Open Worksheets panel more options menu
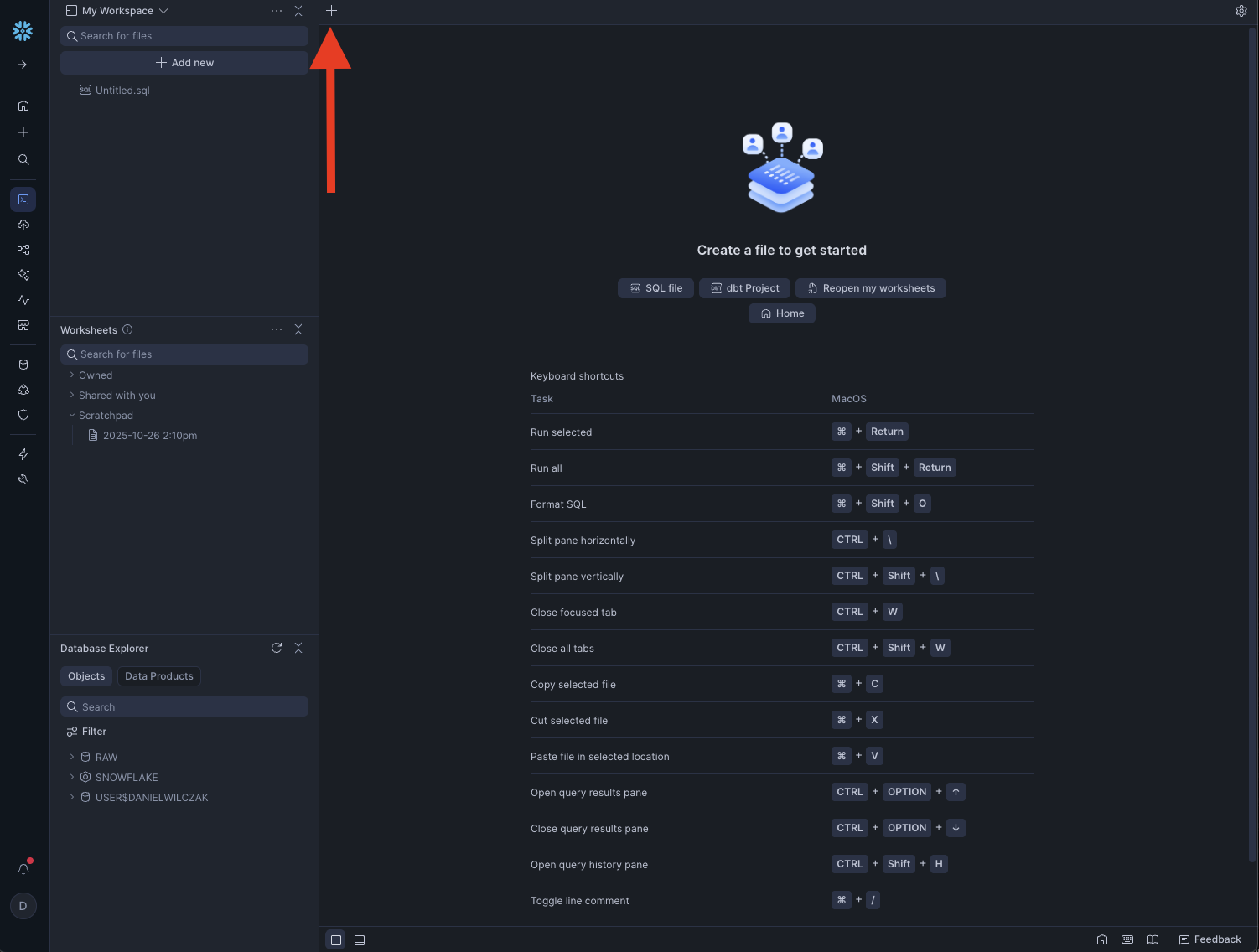The image size is (1259, 952). [x=277, y=329]
